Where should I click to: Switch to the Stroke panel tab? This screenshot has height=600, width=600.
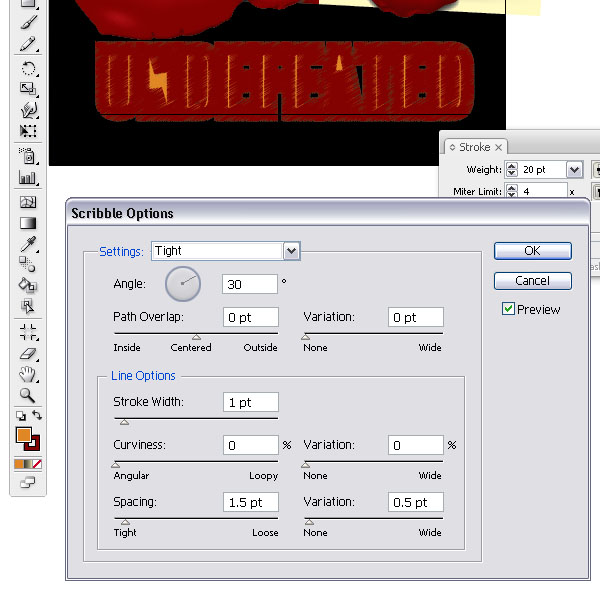coord(474,147)
